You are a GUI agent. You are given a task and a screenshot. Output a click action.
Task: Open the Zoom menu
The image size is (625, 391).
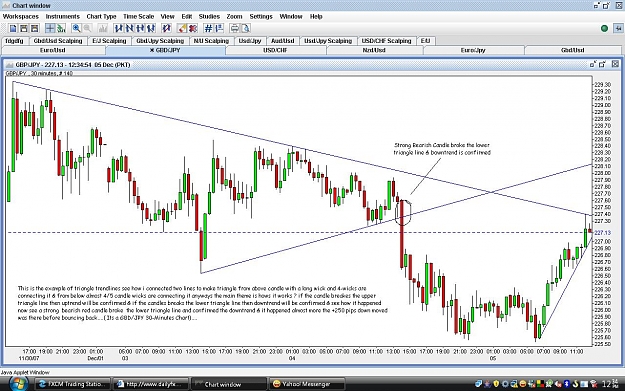pyautogui.click(x=234, y=16)
